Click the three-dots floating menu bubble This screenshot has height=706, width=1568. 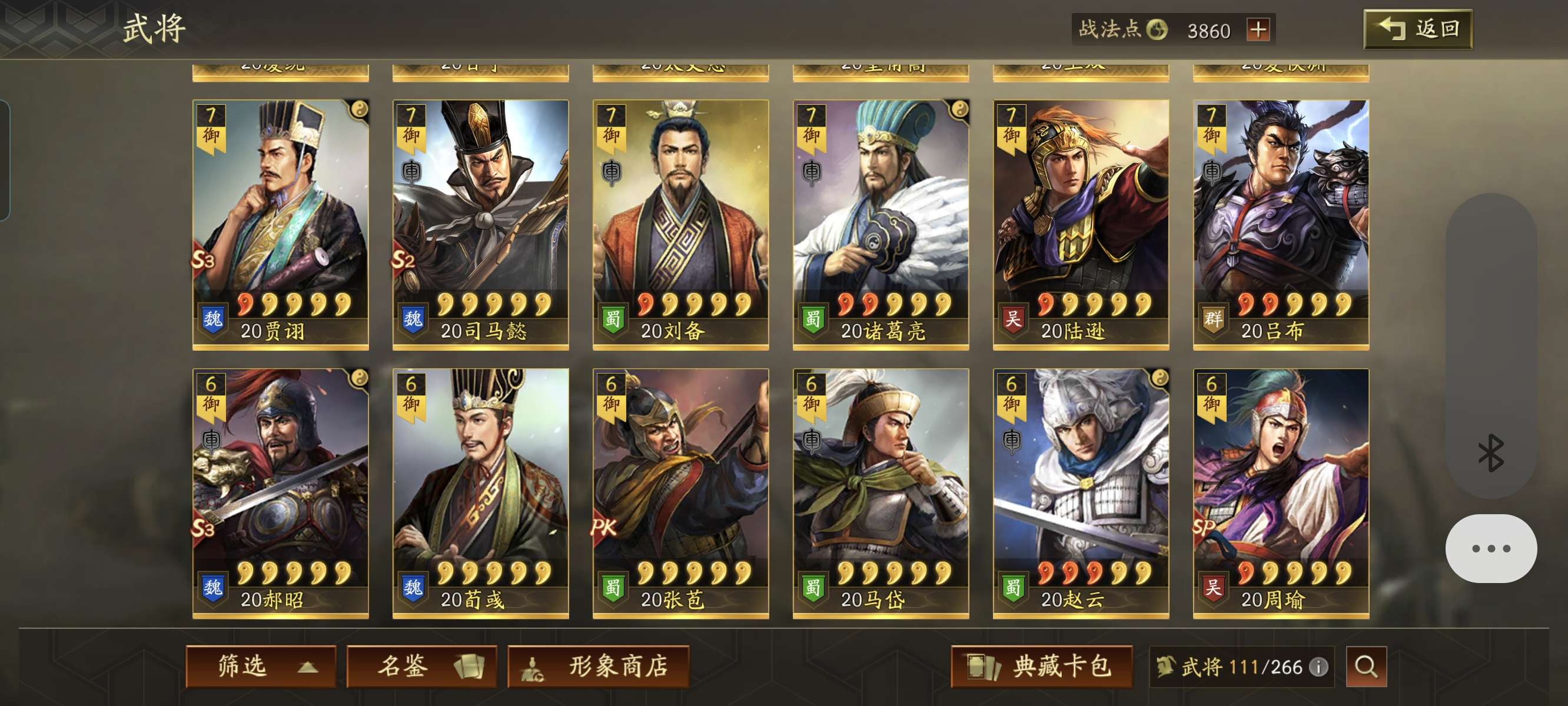click(1491, 548)
